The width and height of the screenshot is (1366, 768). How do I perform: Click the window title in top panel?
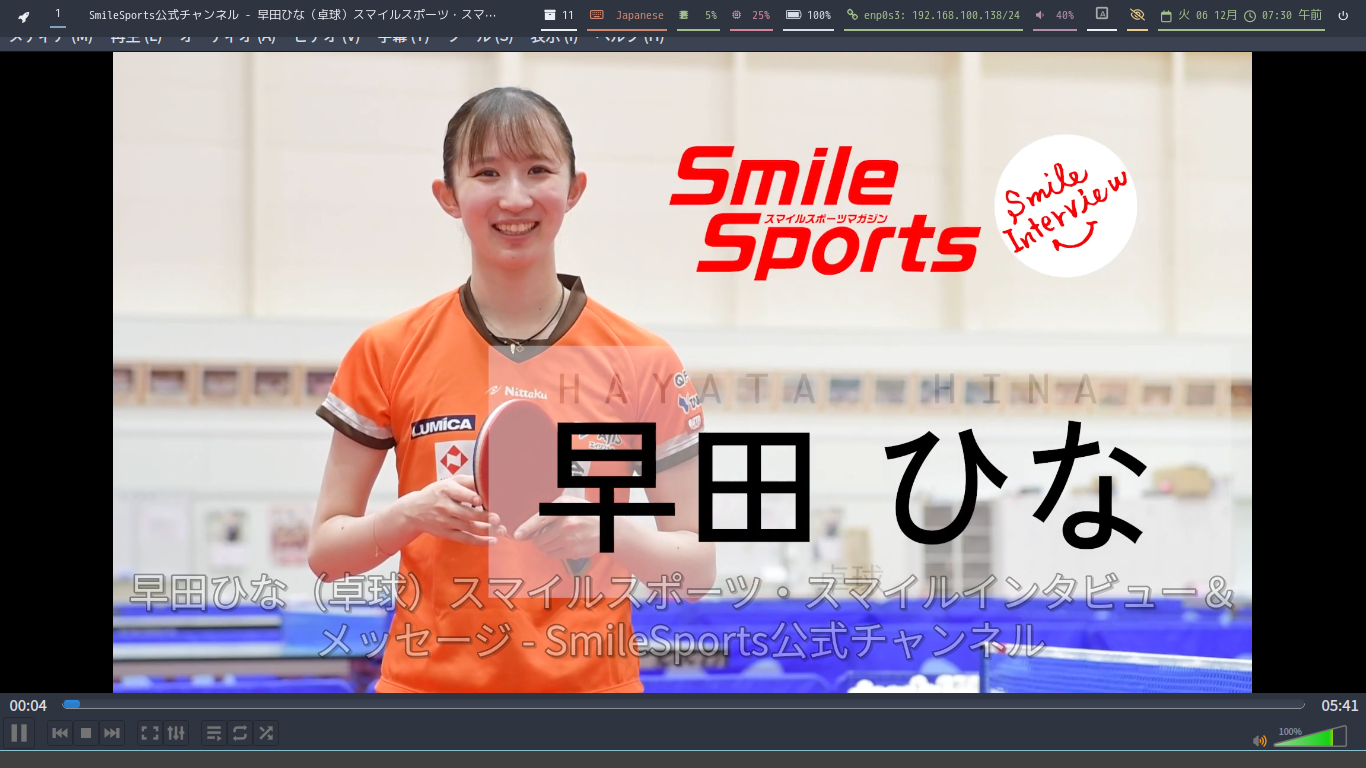click(x=293, y=15)
